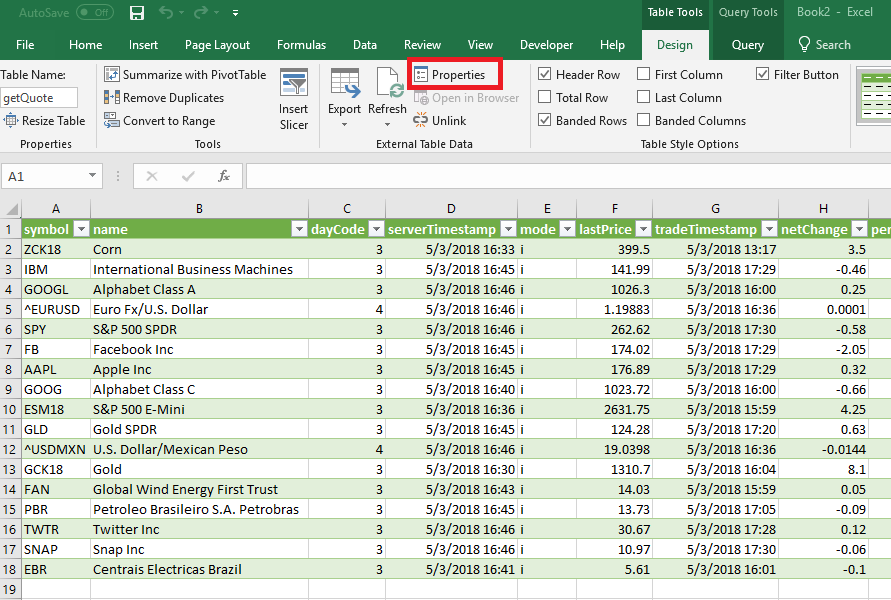
Task: Enable the Banded Columns checkbox
Action: [643, 120]
